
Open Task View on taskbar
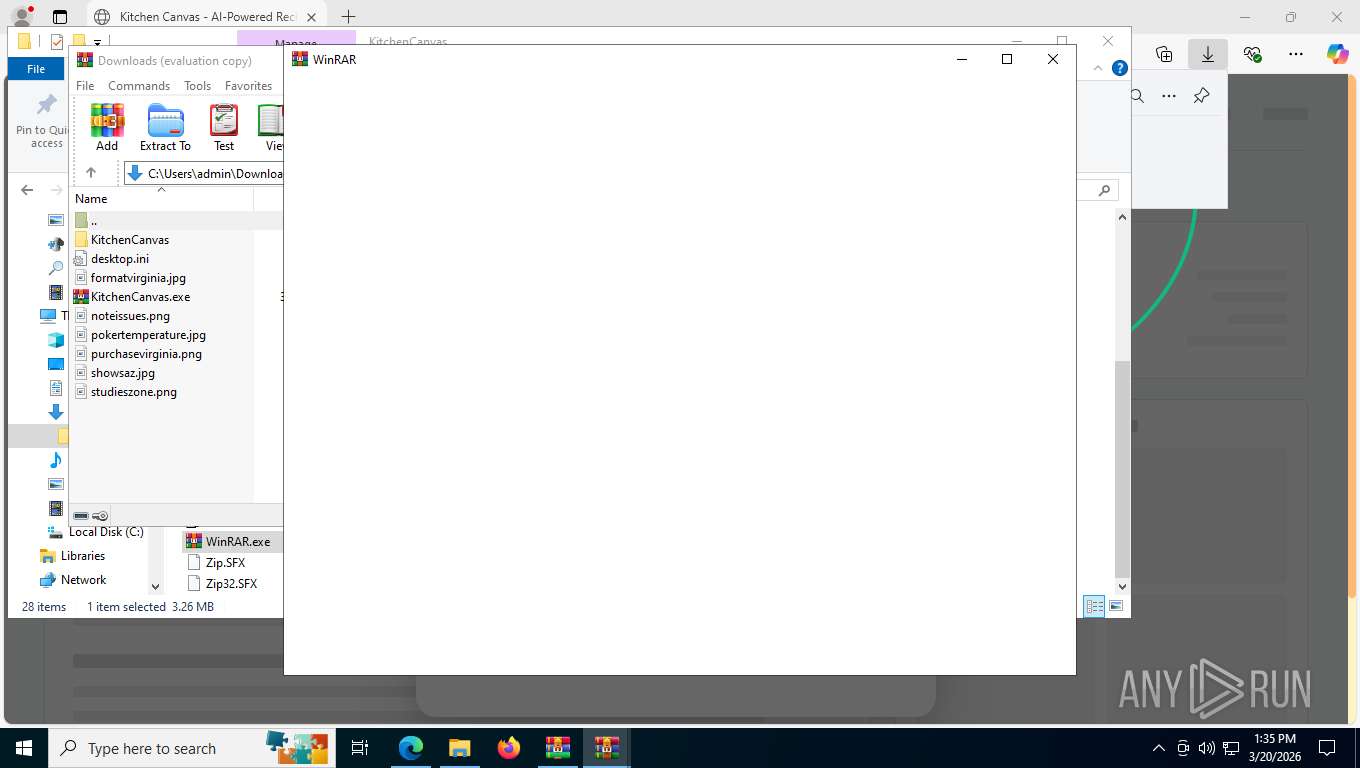pos(360,748)
